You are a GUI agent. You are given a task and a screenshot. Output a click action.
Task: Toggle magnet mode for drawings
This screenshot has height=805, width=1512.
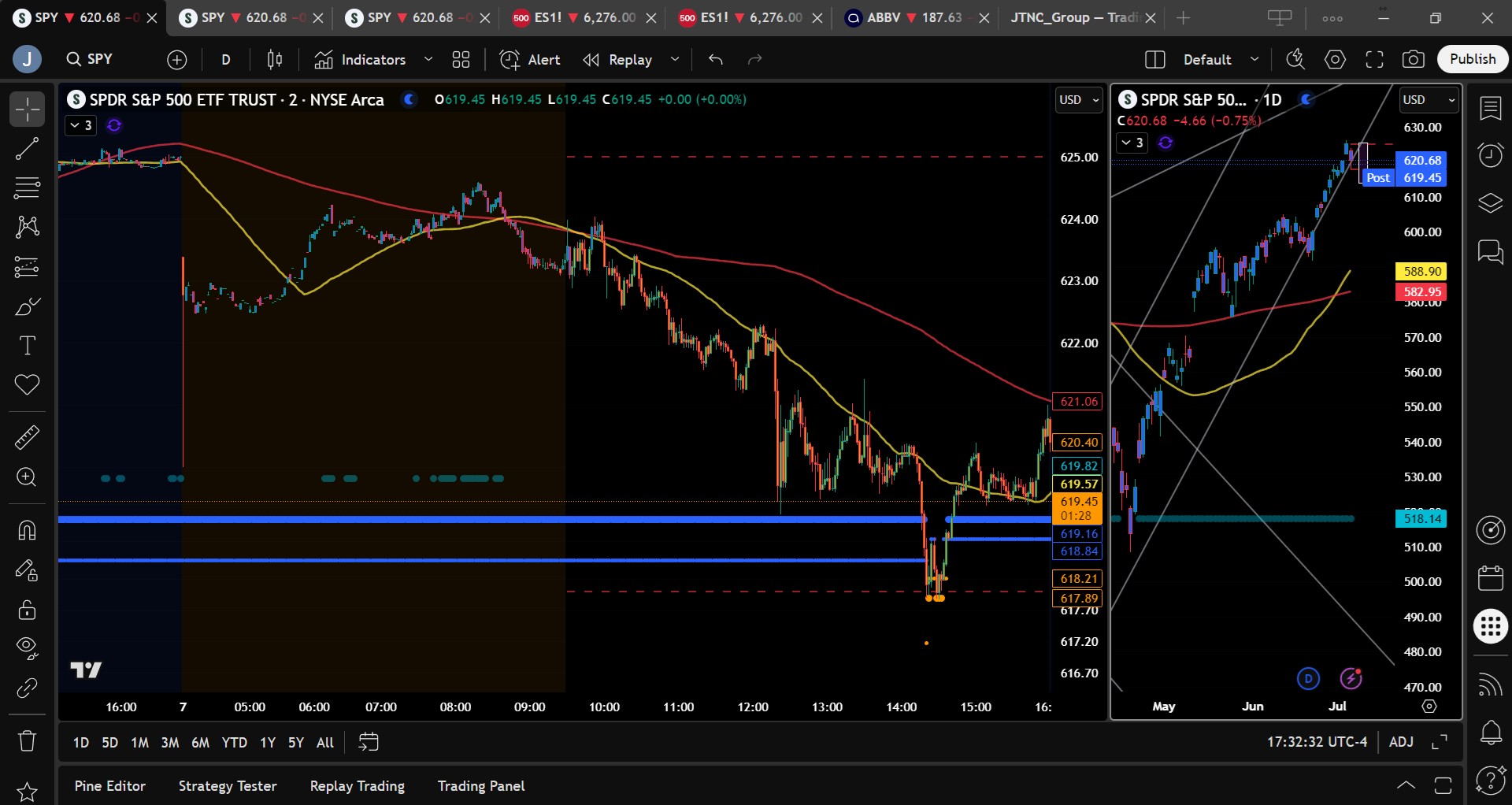tap(27, 530)
